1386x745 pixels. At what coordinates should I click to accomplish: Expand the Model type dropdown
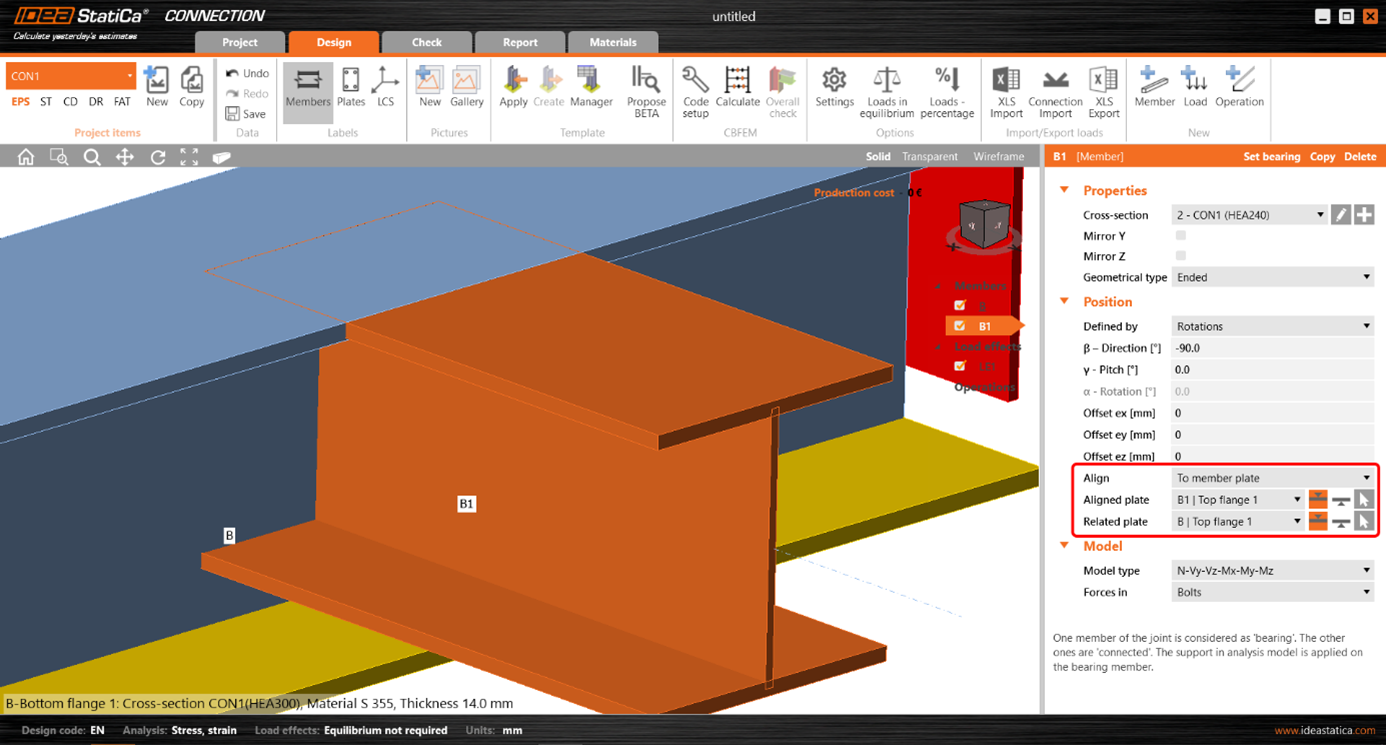click(x=1272, y=571)
